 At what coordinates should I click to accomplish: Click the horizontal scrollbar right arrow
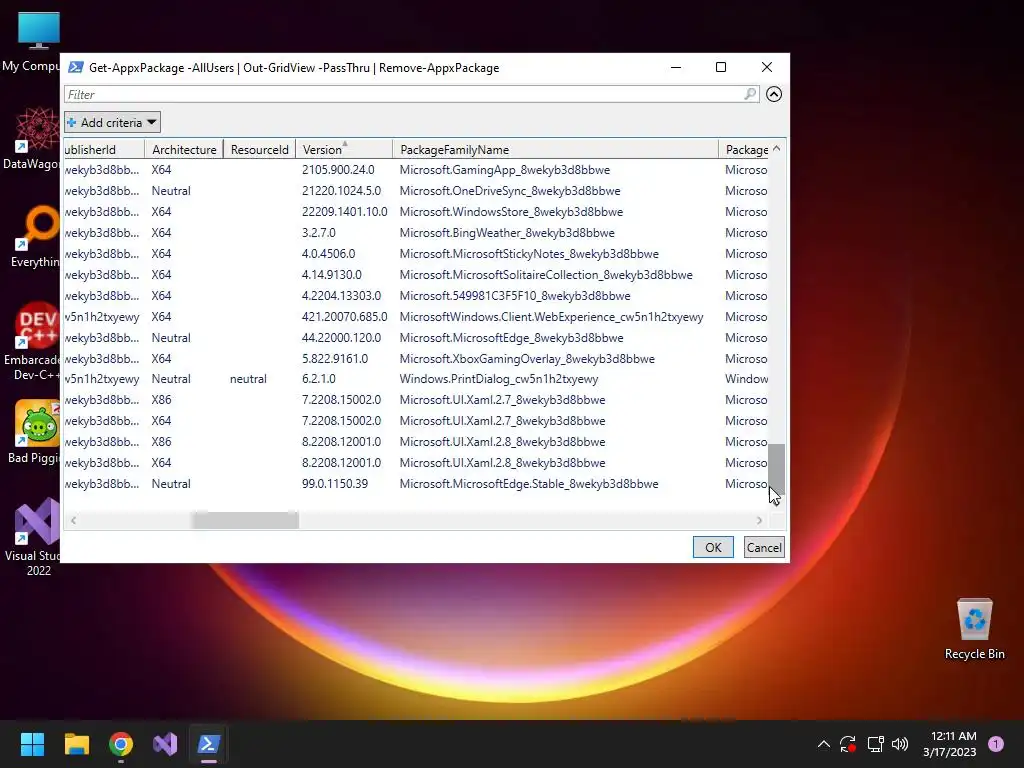[x=759, y=520]
